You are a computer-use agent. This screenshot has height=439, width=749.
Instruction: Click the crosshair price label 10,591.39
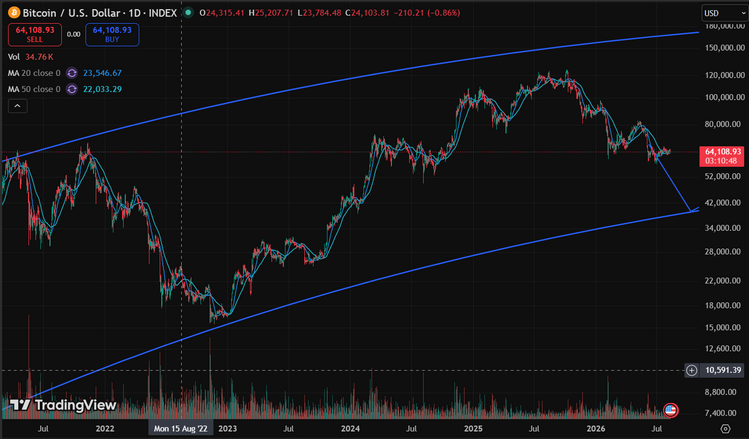coord(723,370)
